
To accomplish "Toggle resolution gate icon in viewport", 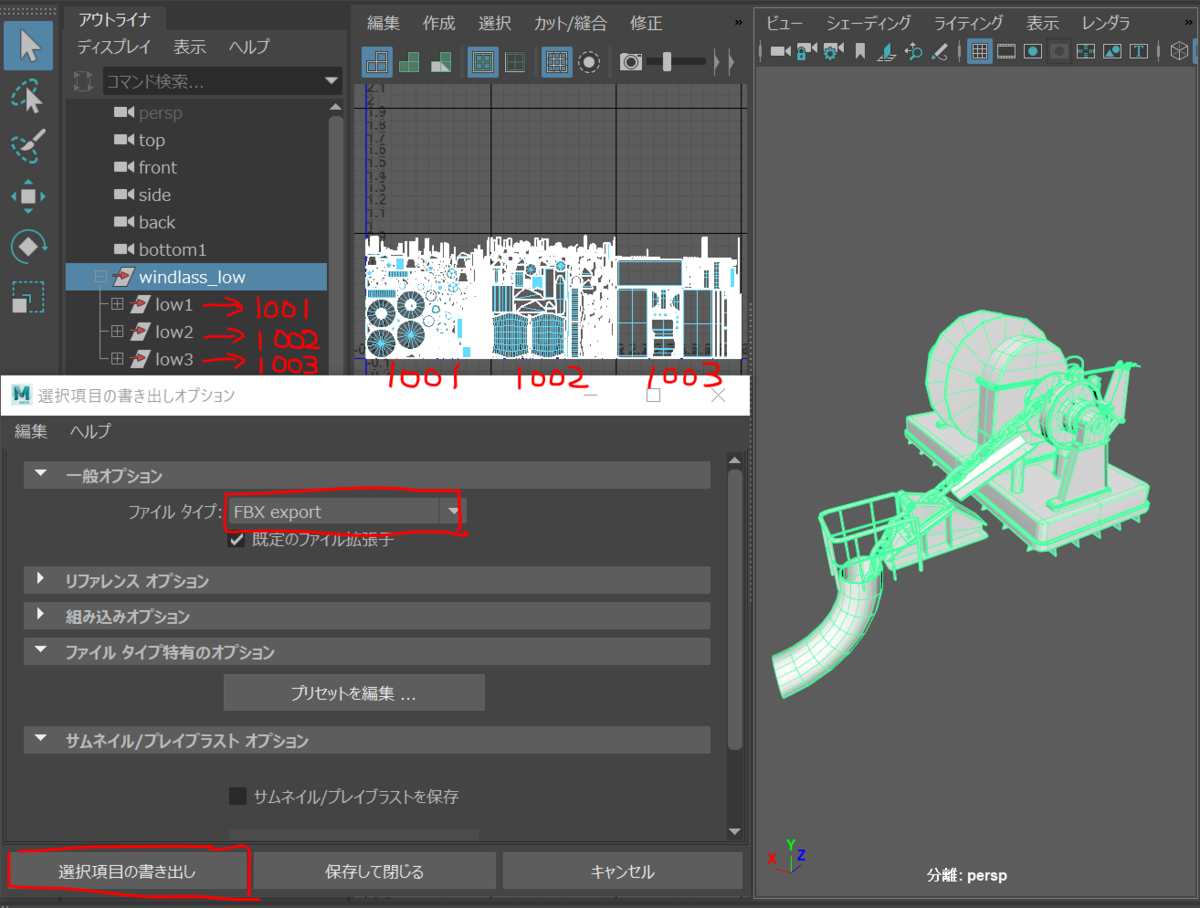I will (1033, 50).
